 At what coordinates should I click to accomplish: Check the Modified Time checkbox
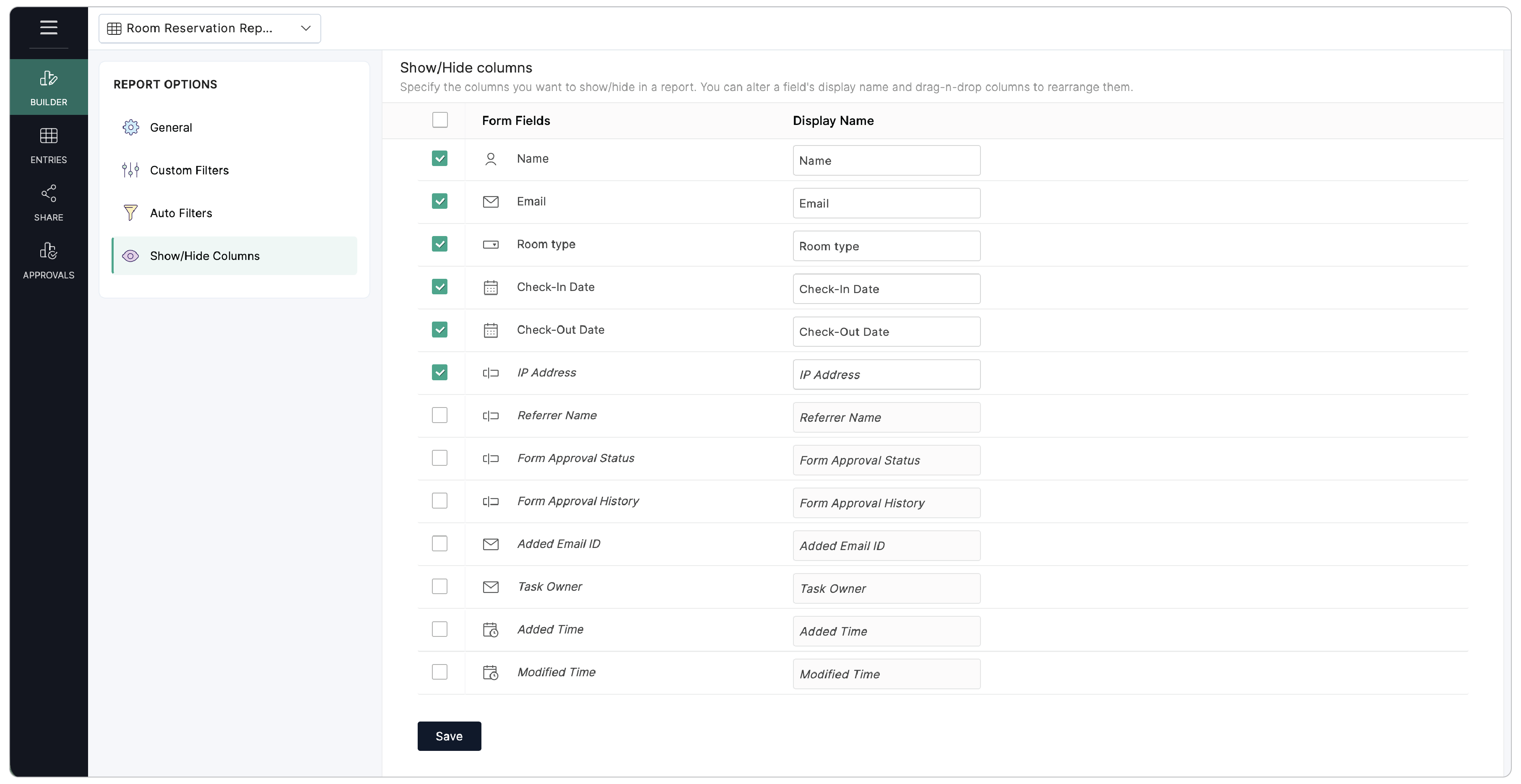tap(439, 672)
